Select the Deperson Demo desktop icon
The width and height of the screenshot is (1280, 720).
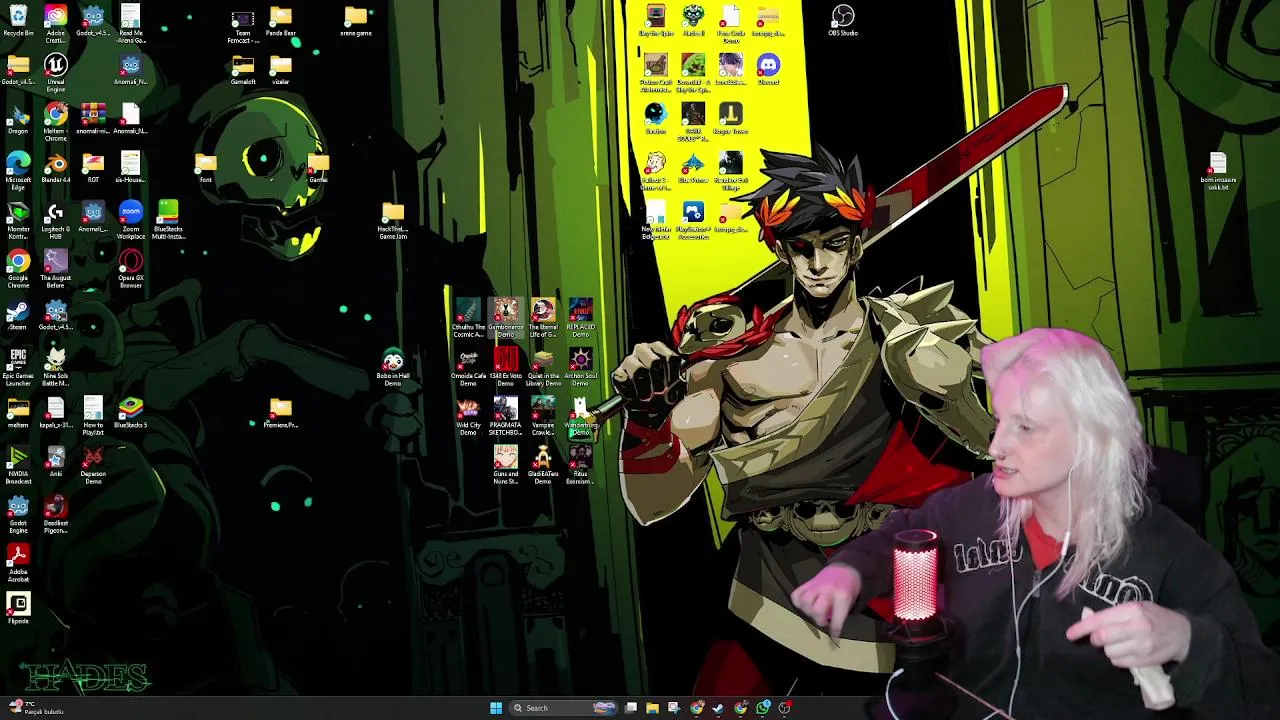click(93, 466)
